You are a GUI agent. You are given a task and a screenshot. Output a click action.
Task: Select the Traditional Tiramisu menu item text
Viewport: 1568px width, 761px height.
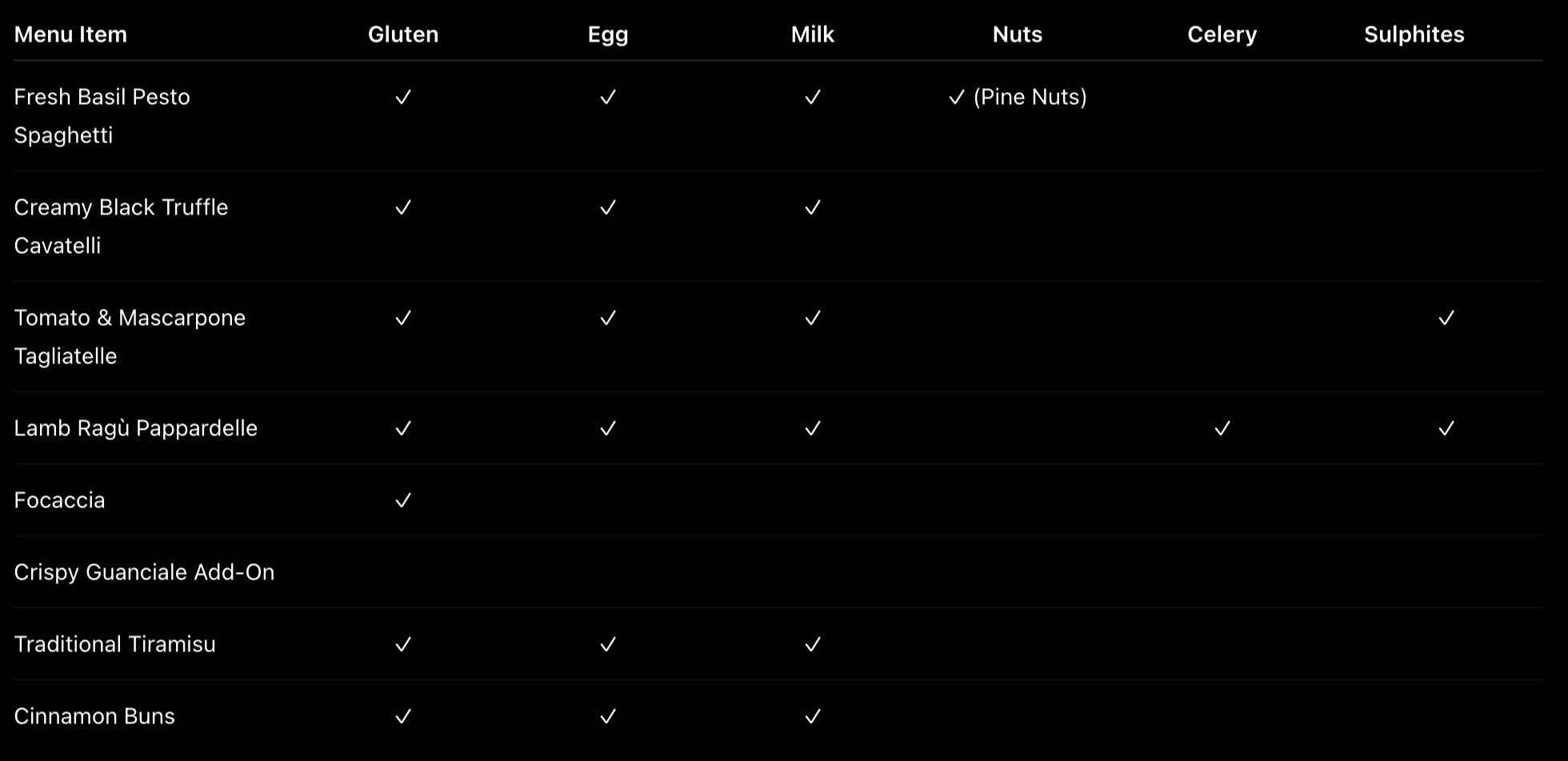coord(114,644)
